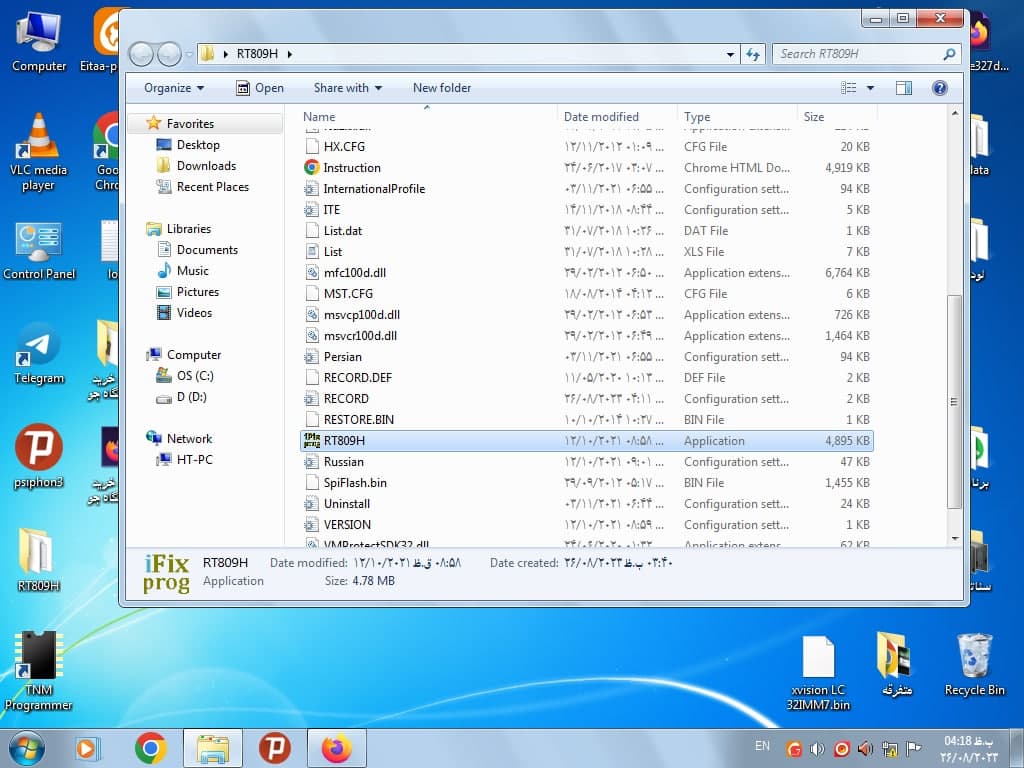
Task: Open the Documents library
Action: (x=207, y=249)
